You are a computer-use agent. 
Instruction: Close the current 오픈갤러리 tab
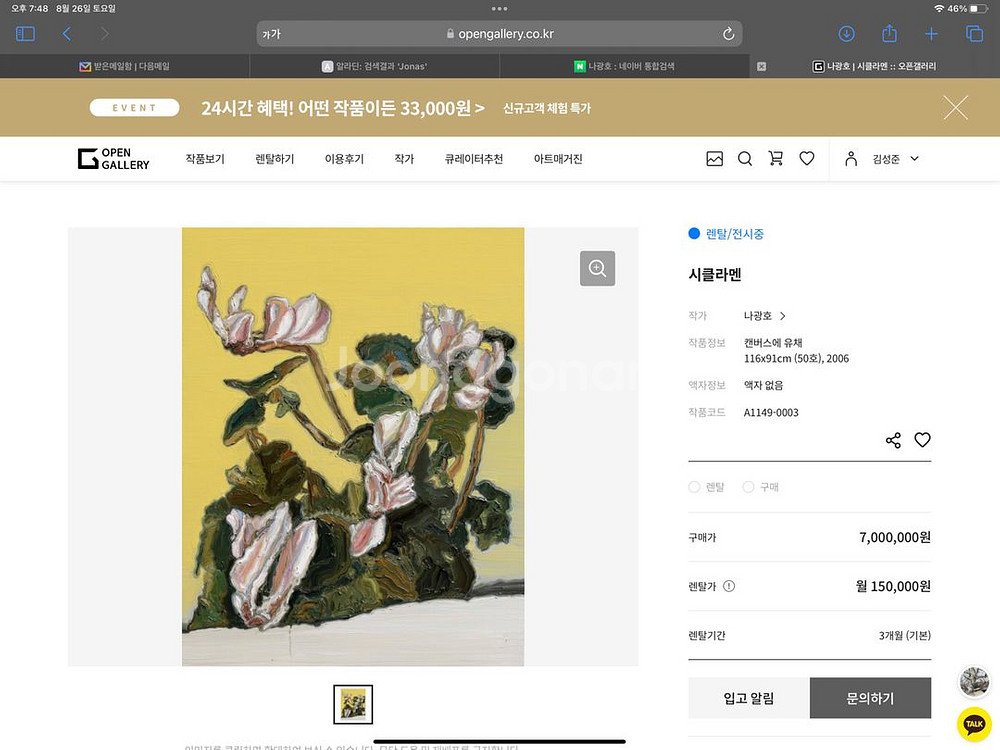(x=761, y=66)
